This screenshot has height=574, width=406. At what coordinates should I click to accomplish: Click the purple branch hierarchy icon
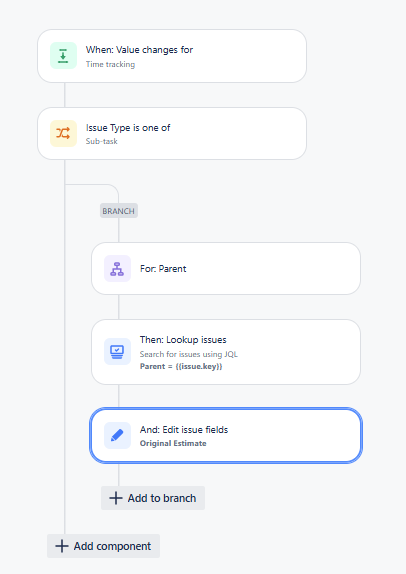(117, 268)
